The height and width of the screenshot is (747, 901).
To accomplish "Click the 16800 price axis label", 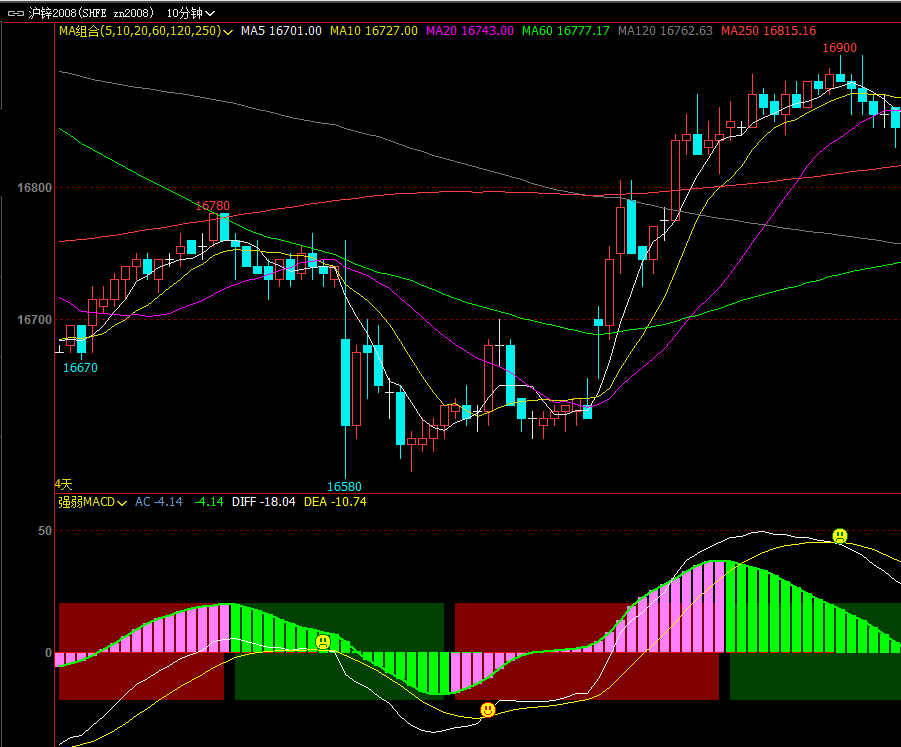I will [34, 188].
